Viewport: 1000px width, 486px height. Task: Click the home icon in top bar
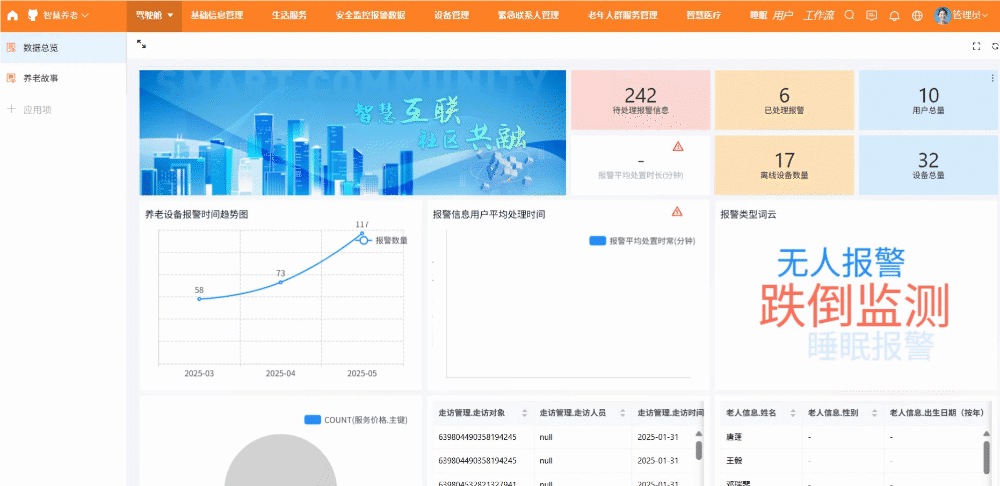click(13, 15)
